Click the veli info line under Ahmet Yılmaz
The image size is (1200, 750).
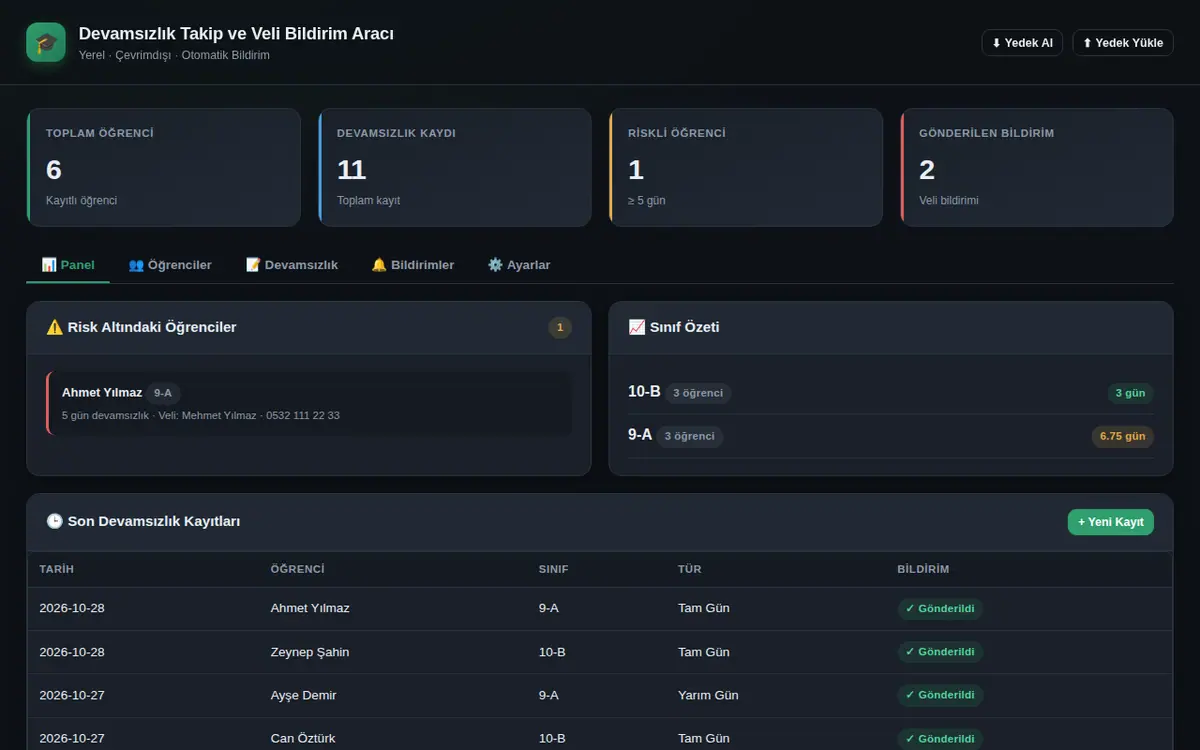pyautogui.click(x=201, y=415)
